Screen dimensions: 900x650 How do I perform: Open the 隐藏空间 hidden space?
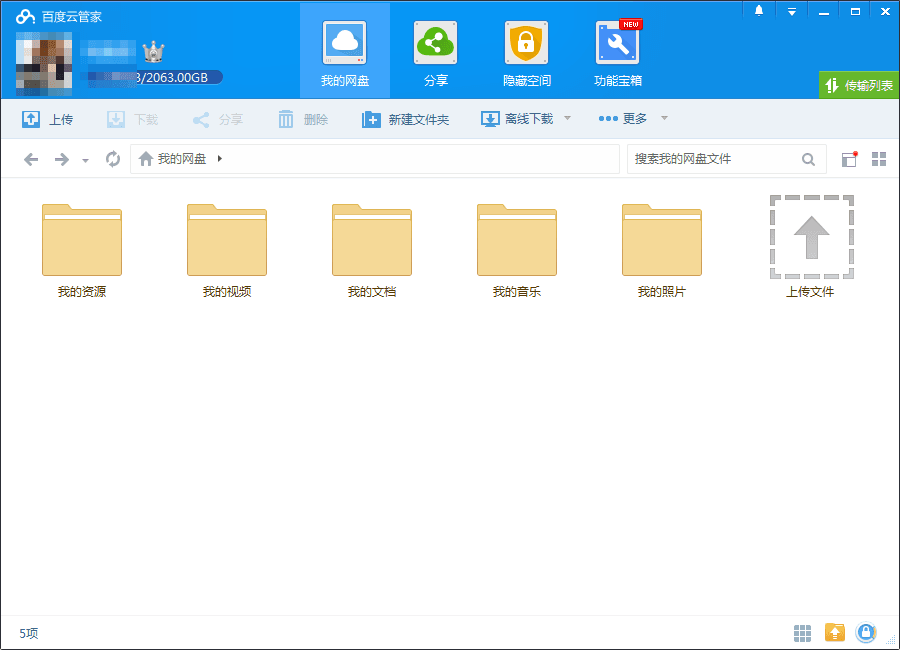click(526, 50)
